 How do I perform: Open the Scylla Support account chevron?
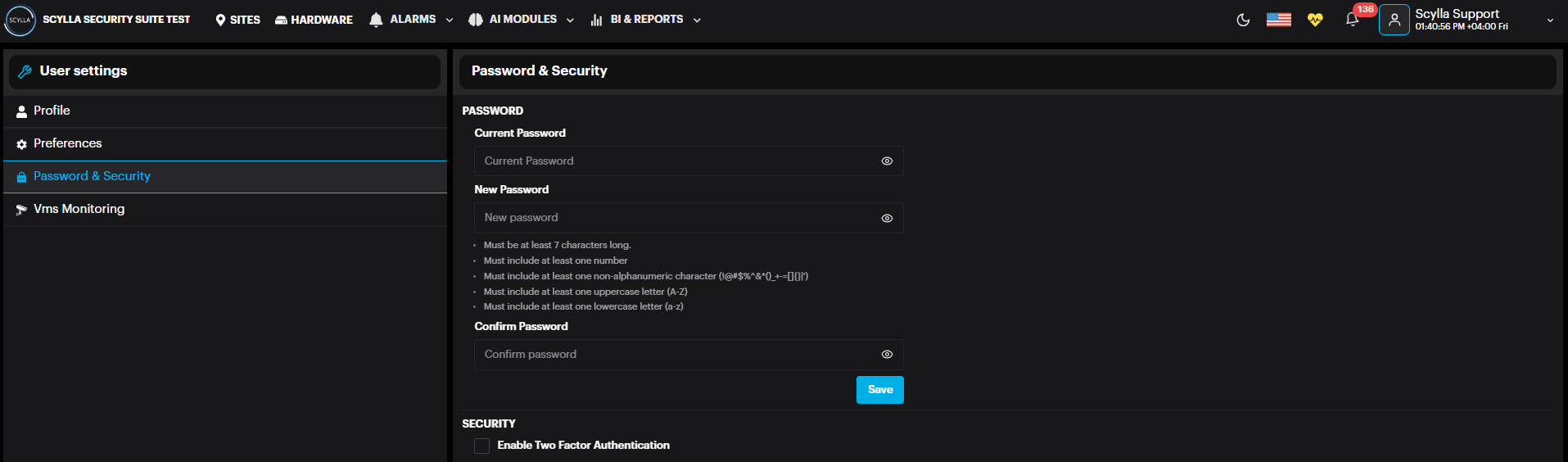tap(1550, 20)
